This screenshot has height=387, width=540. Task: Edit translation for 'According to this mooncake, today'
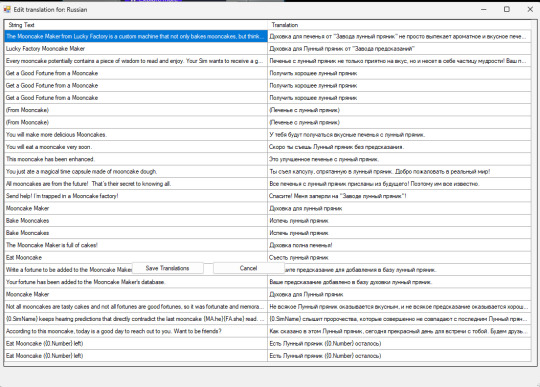[399, 331]
